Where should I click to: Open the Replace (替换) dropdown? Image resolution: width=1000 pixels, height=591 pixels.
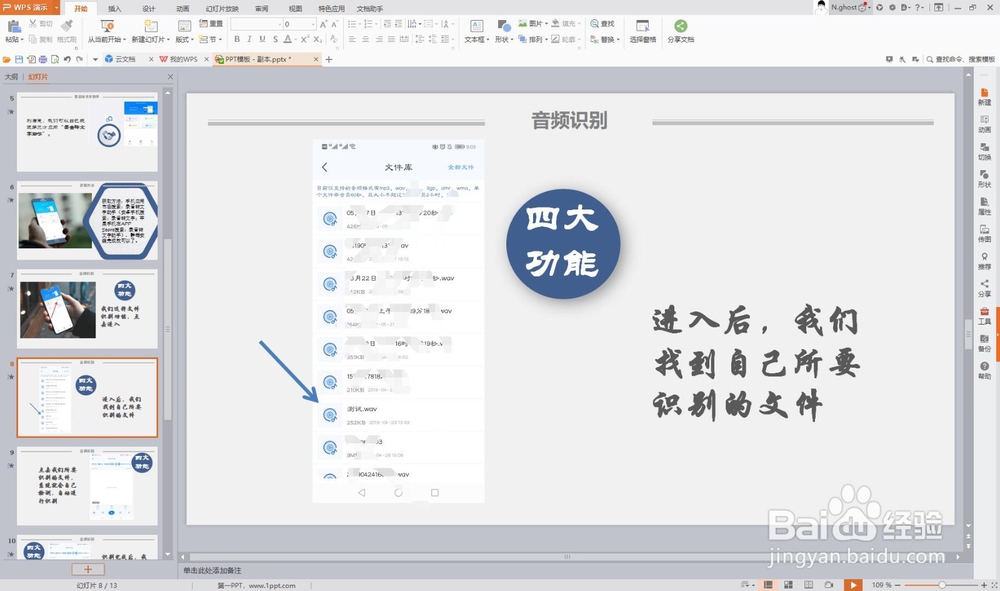click(x=605, y=40)
